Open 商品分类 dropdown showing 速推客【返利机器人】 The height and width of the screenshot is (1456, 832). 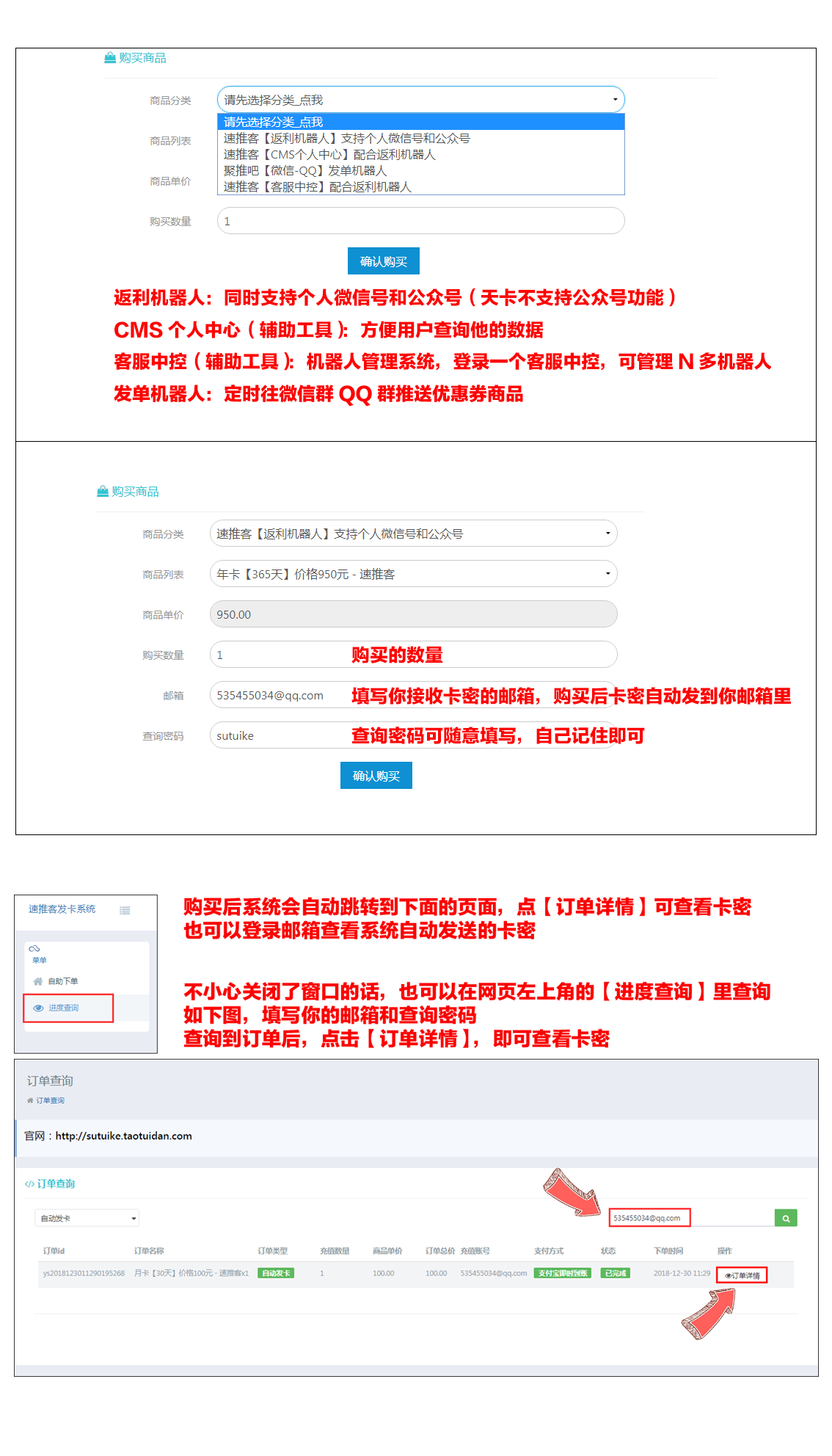click(x=413, y=534)
